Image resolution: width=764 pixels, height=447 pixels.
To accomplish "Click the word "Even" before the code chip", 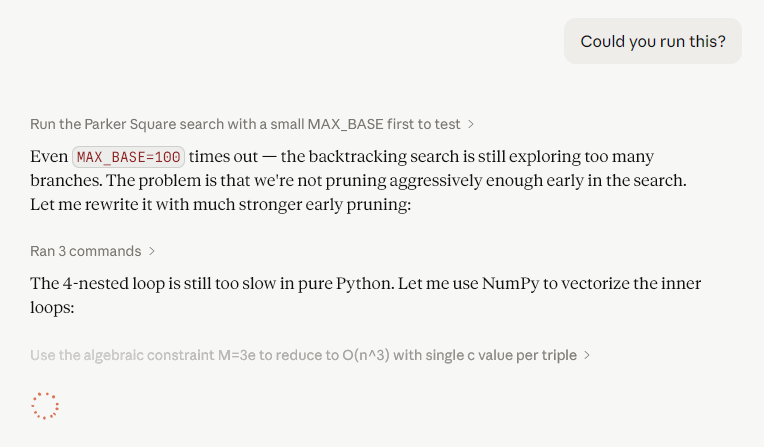I will tap(49, 156).
